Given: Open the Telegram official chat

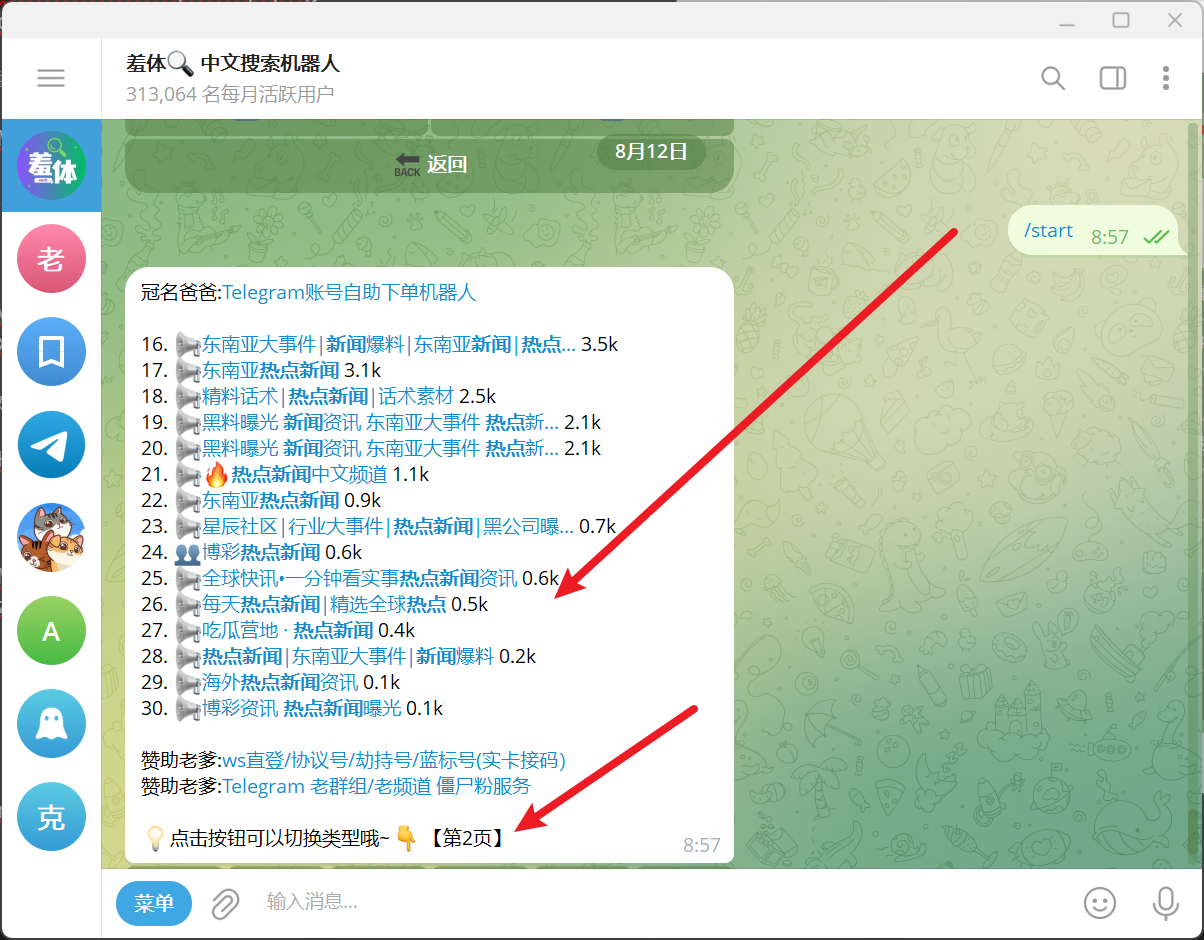Looking at the screenshot, I should pyautogui.click(x=51, y=444).
